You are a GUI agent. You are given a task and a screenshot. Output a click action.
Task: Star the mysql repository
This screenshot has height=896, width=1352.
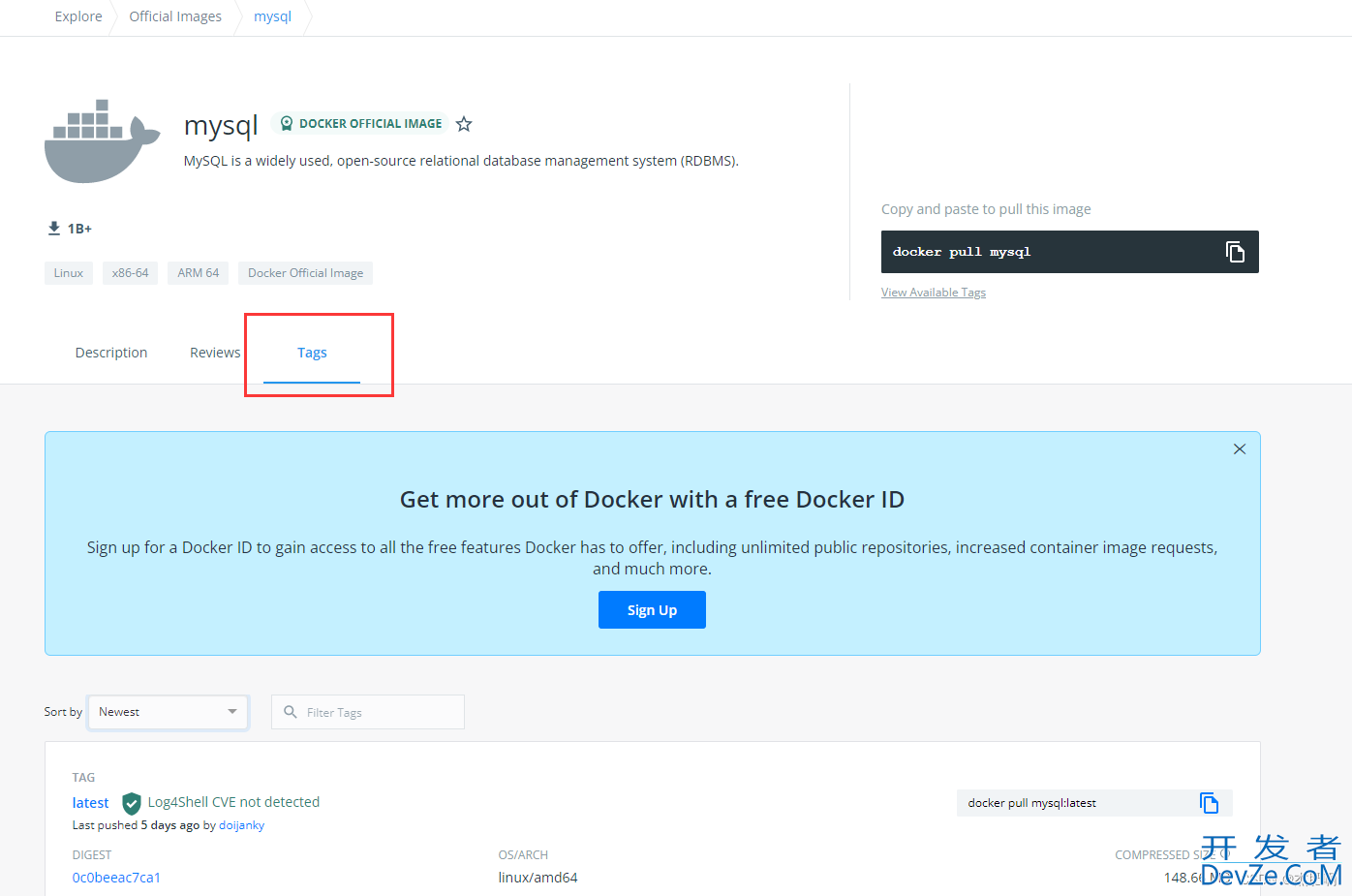click(464, 124)
